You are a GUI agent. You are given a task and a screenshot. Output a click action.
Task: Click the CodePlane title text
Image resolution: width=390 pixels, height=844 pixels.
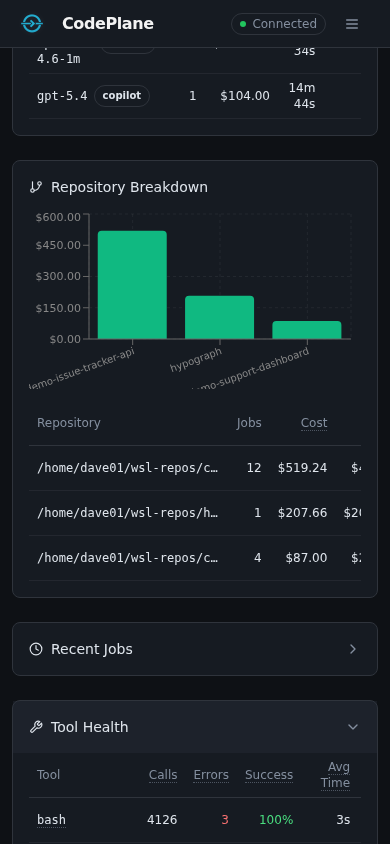pyautogui.click(x=108, y=24)
